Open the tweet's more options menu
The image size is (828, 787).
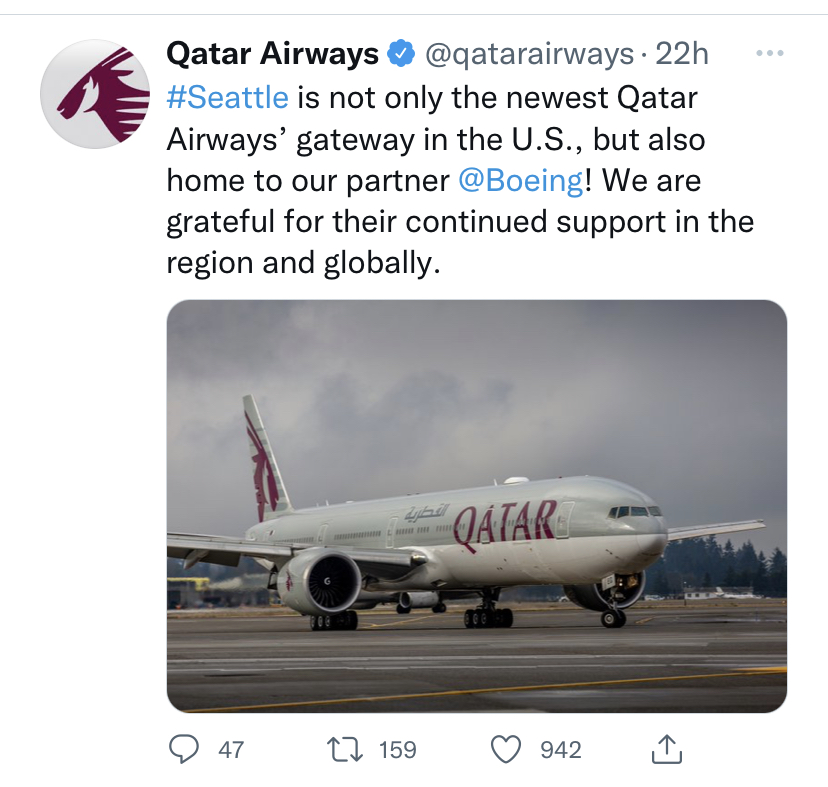(x=768, y=53)
